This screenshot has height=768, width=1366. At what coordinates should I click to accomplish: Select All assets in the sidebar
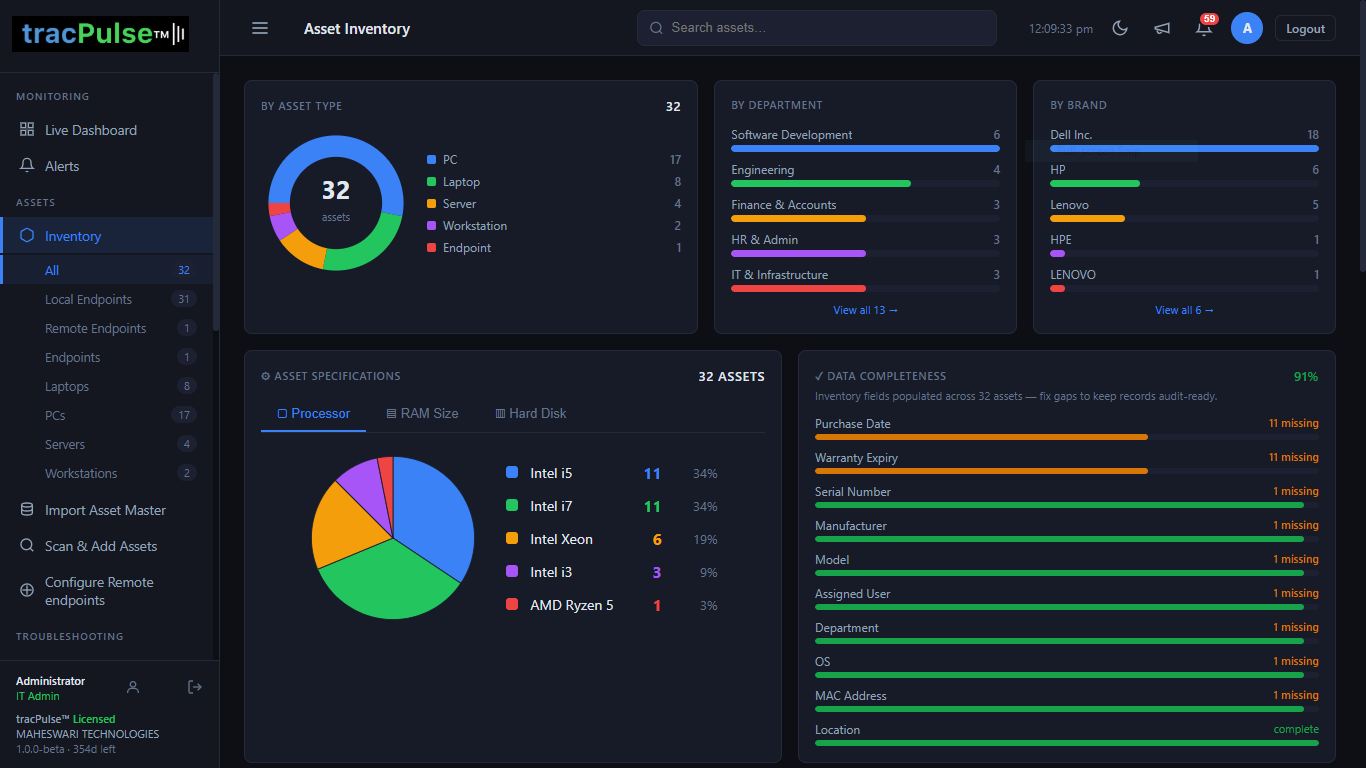pyautogui.click(x=106, y=270)
